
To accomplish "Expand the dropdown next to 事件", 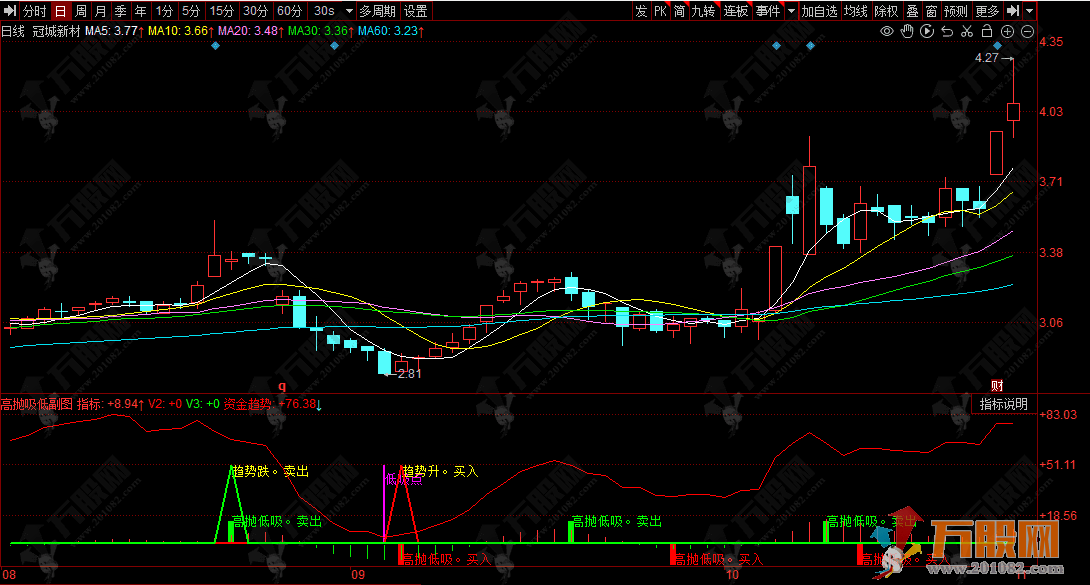I will pos(791,11).
